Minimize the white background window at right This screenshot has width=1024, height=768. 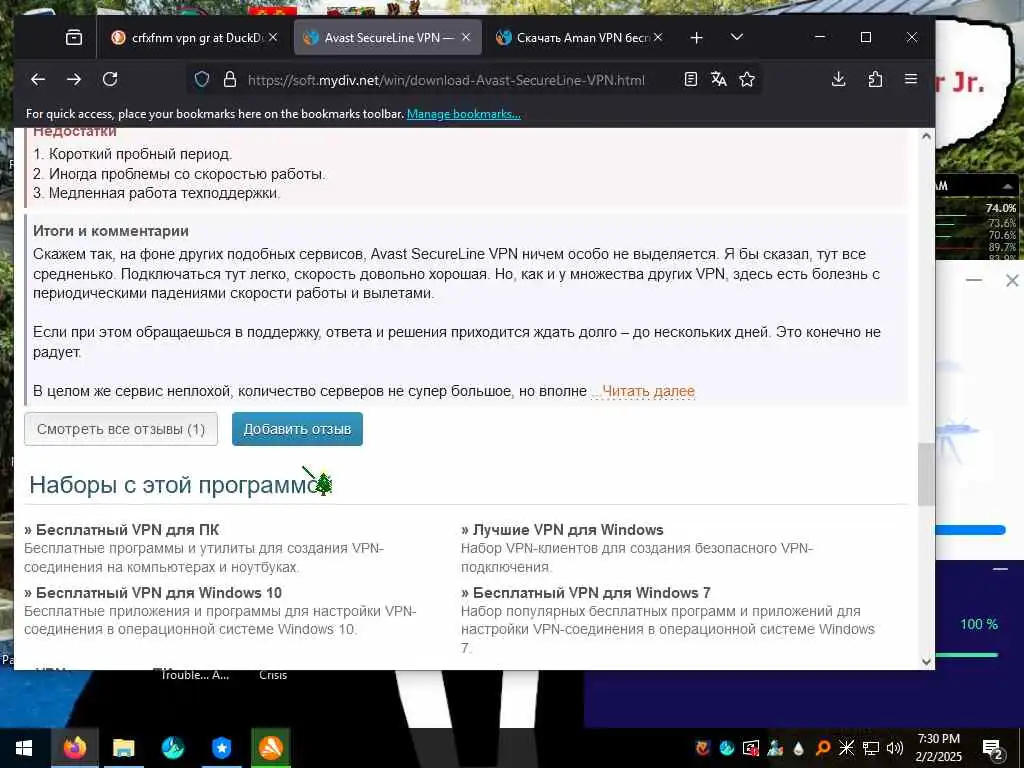click(974, 280)
